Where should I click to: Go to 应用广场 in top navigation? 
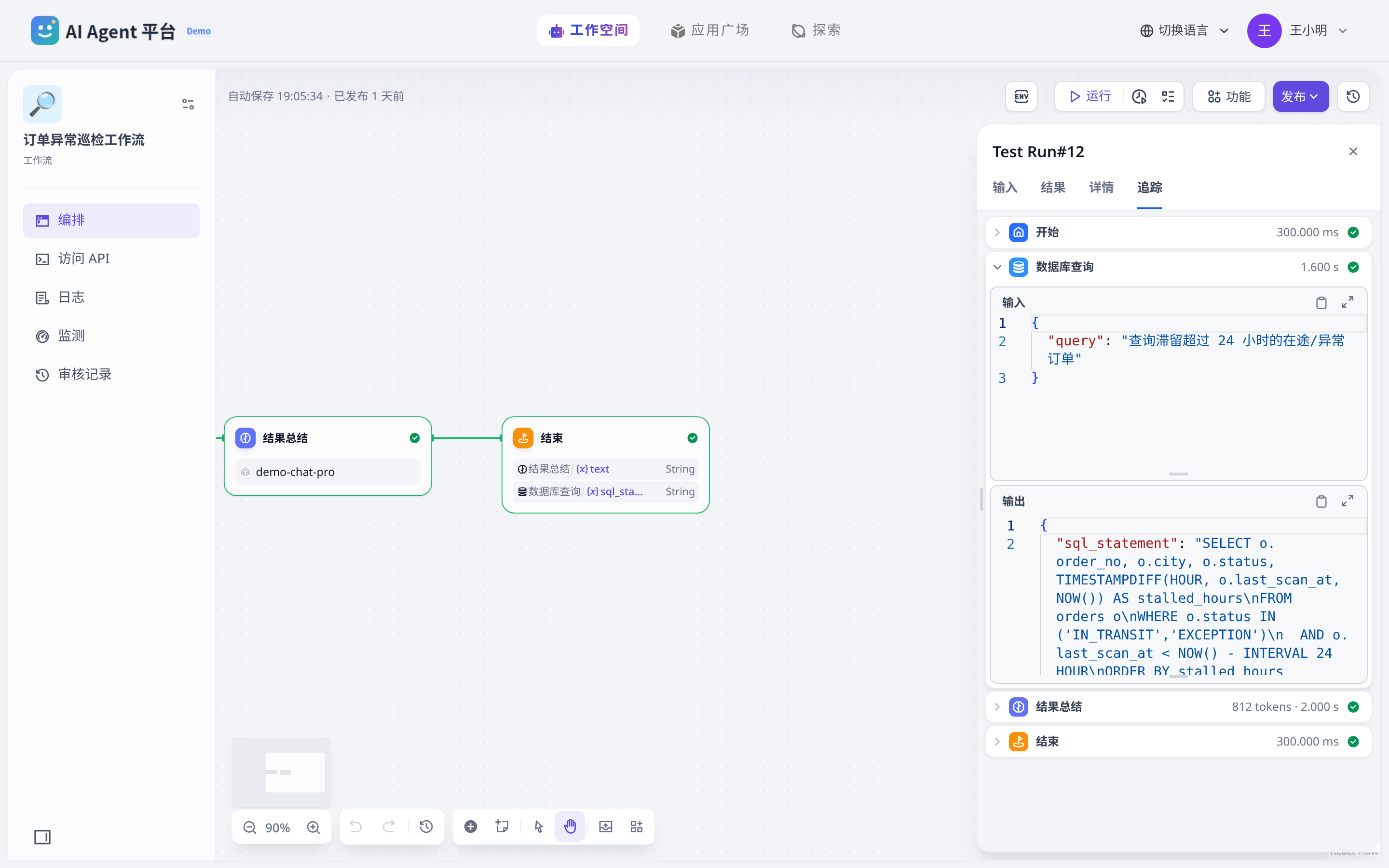(x=710, y=30)
